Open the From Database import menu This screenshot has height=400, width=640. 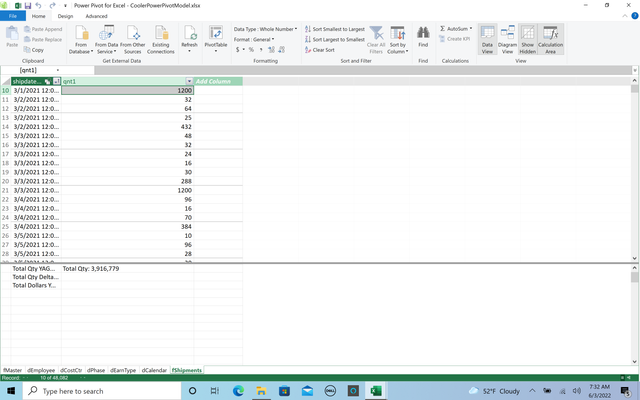81,40
